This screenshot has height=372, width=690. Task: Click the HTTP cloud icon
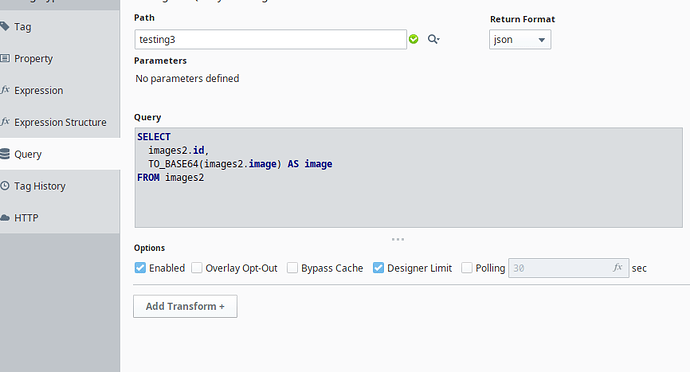pos(4,217)
